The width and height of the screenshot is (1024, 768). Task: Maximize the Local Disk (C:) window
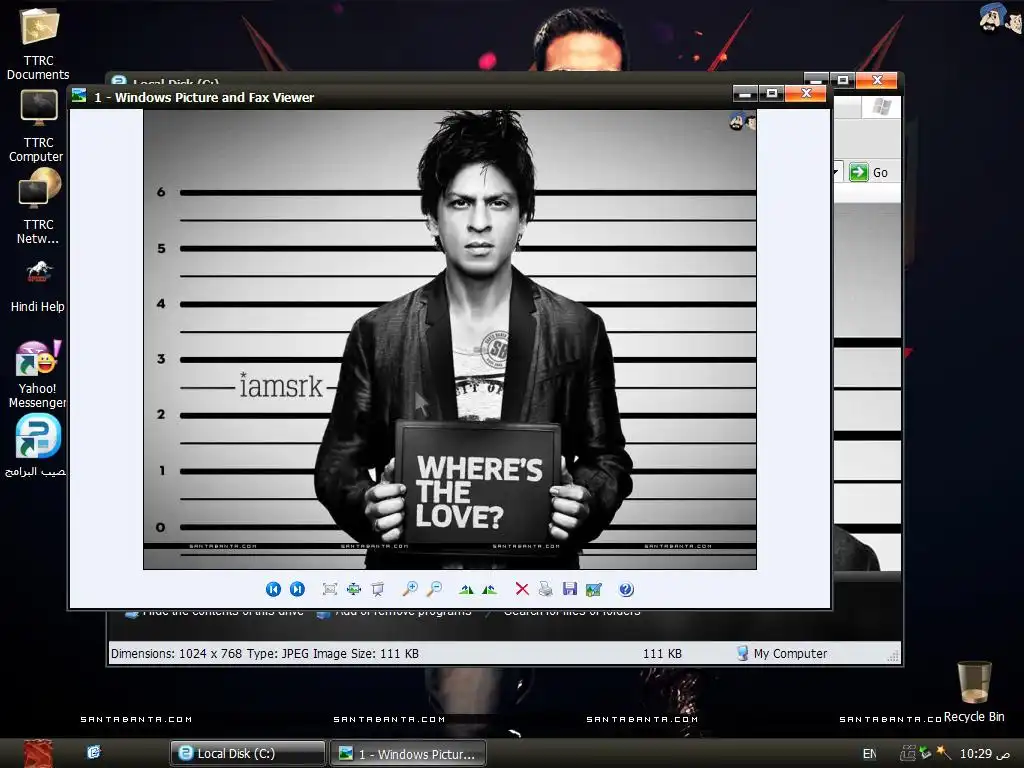coord(842,80)
